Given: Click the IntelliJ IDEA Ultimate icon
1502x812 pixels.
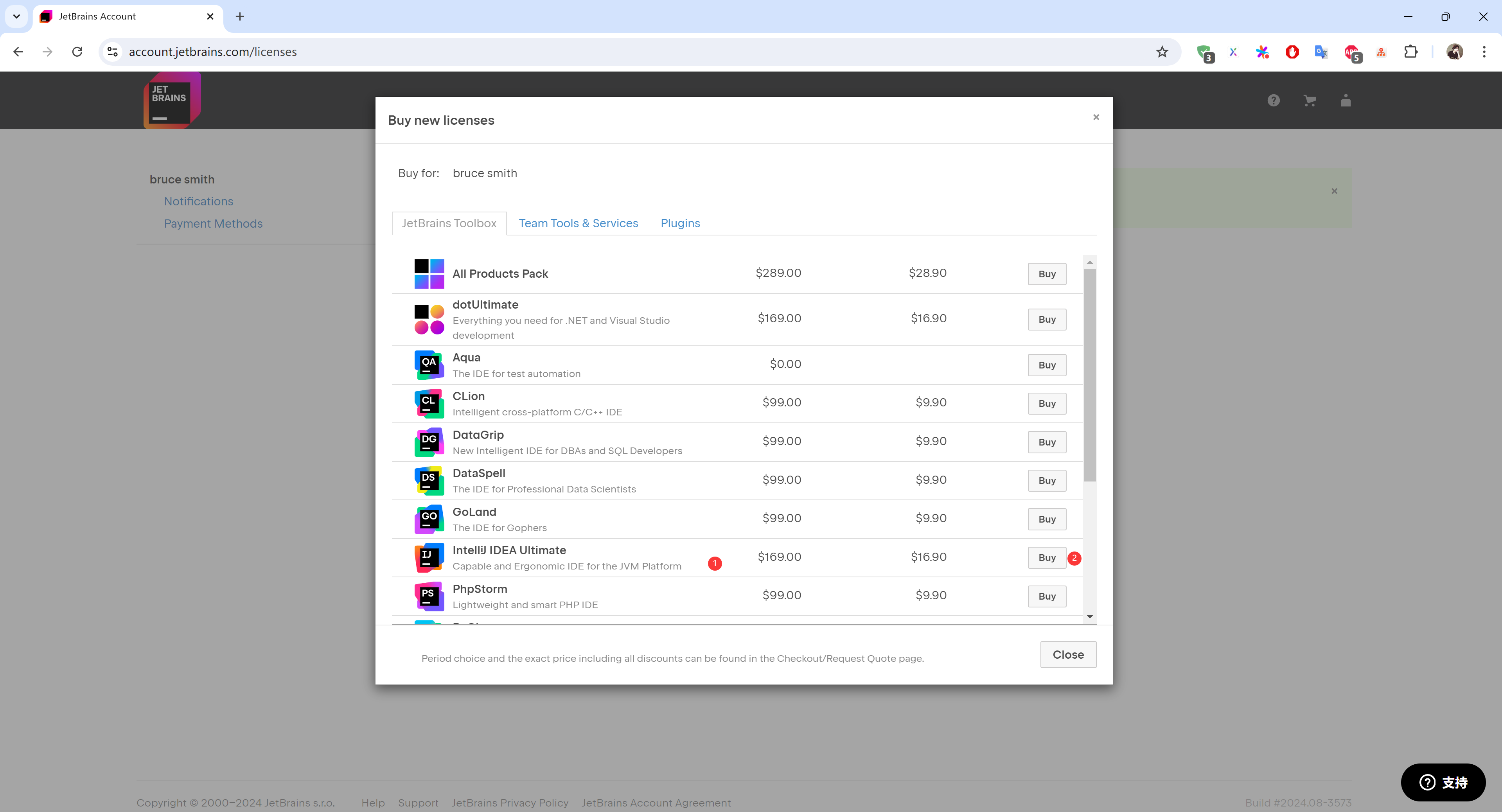Looking at the screenshot, I should tap(429, 557).
